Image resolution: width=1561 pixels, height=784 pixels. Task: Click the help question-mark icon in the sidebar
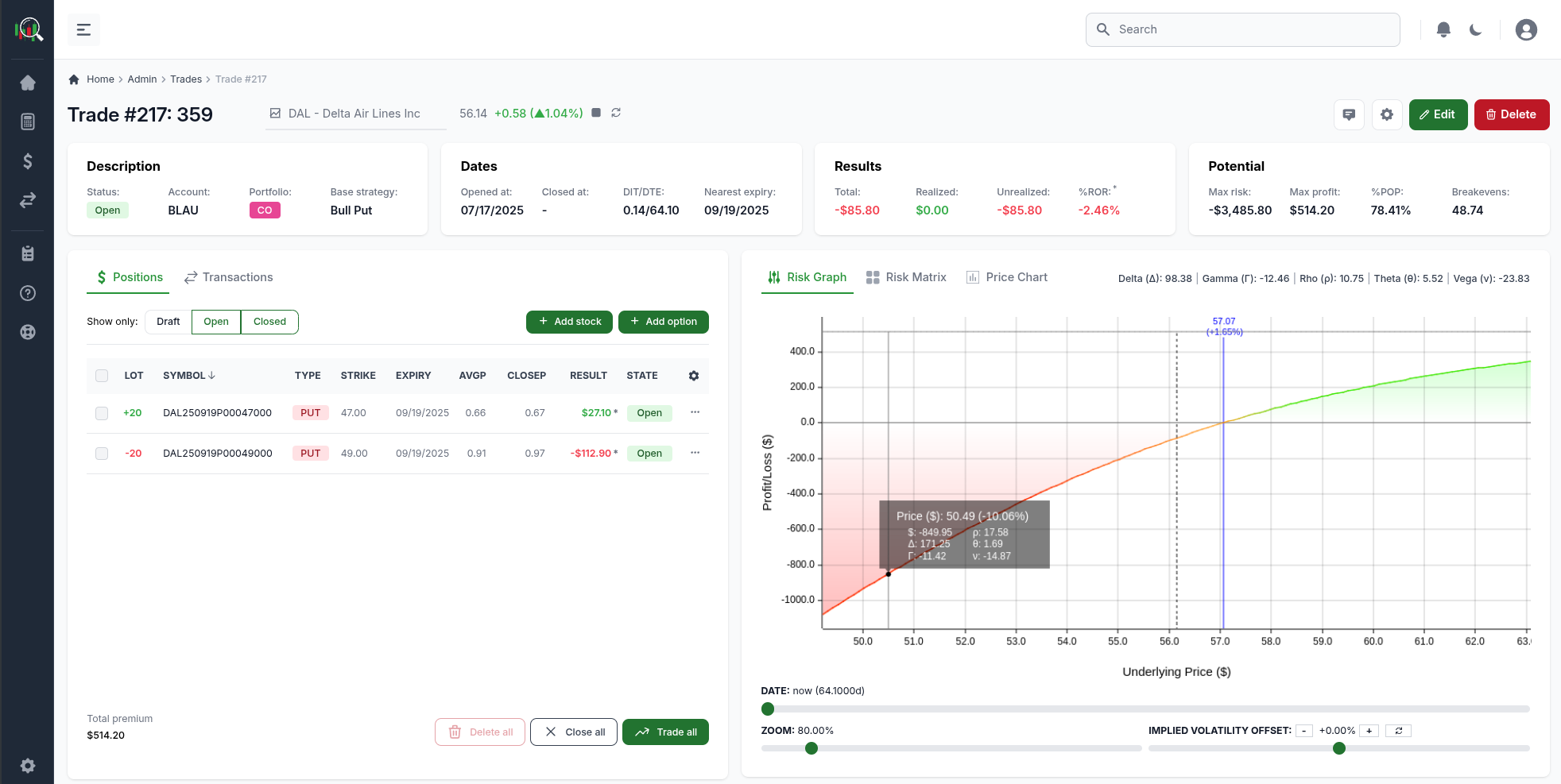point(27,293)
